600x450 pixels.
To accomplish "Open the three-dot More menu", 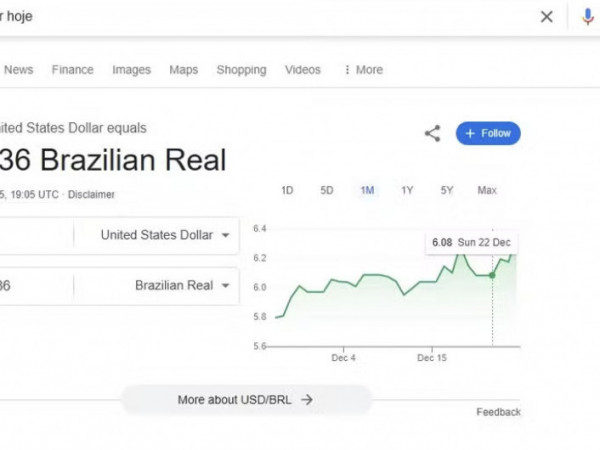I will pos(363,70).
